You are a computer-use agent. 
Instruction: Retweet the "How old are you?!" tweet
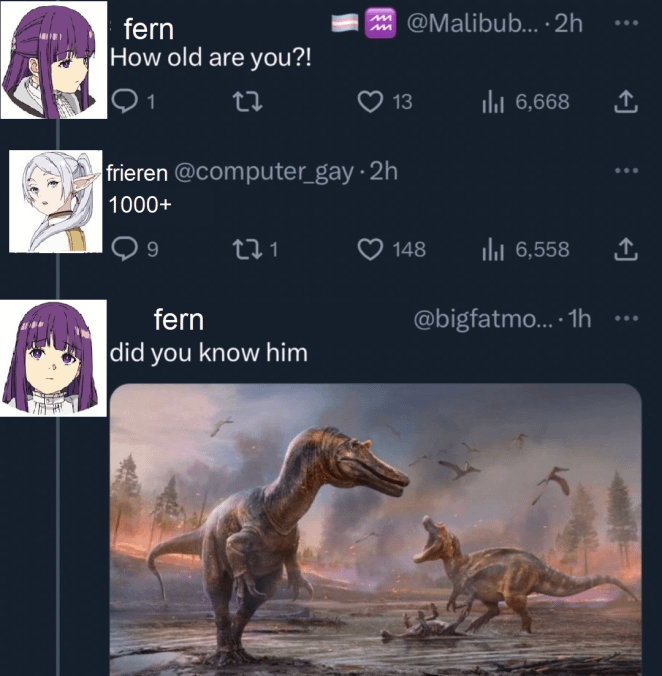point(239,101)
